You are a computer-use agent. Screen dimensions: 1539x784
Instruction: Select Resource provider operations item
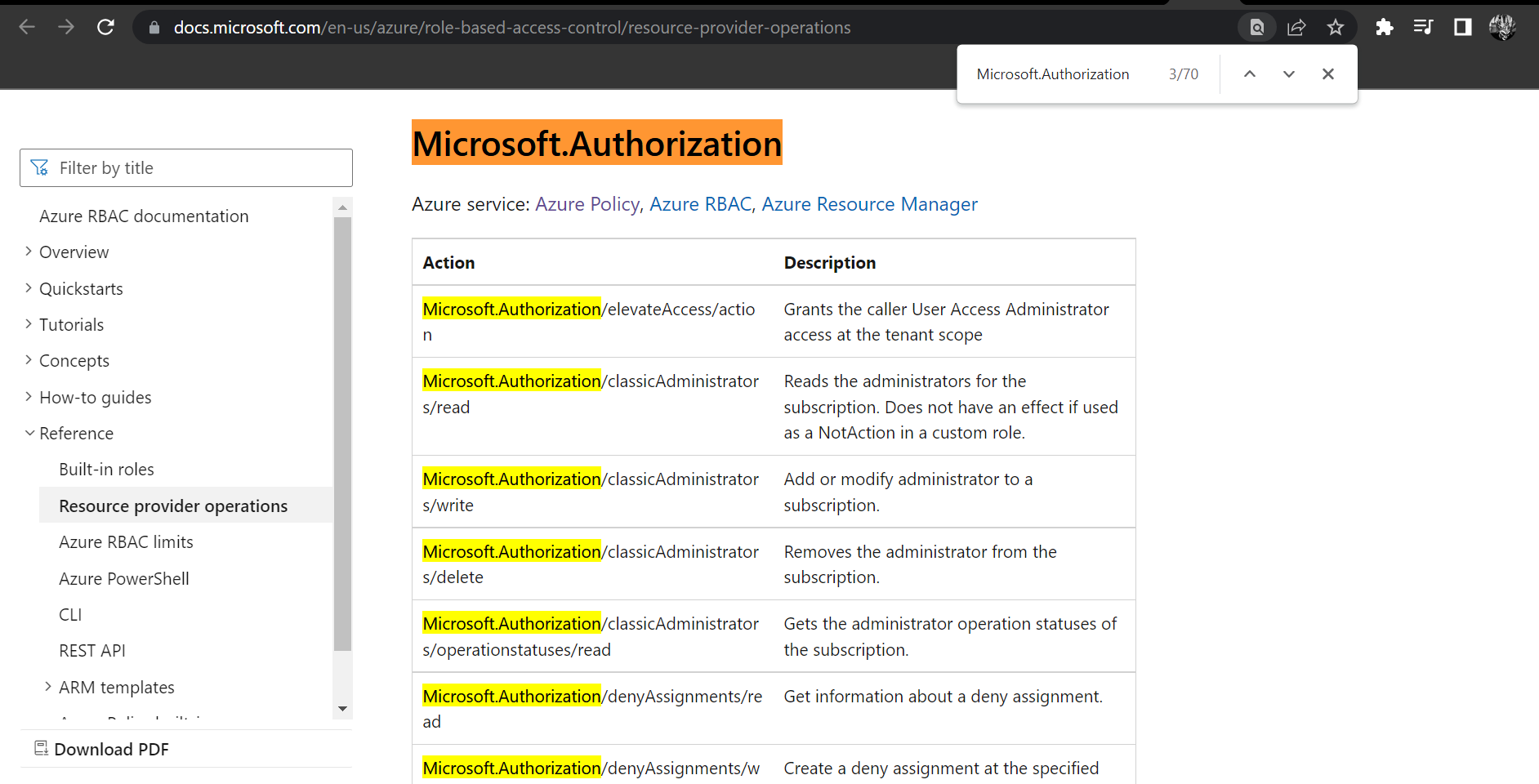click(x=186, y=506)
